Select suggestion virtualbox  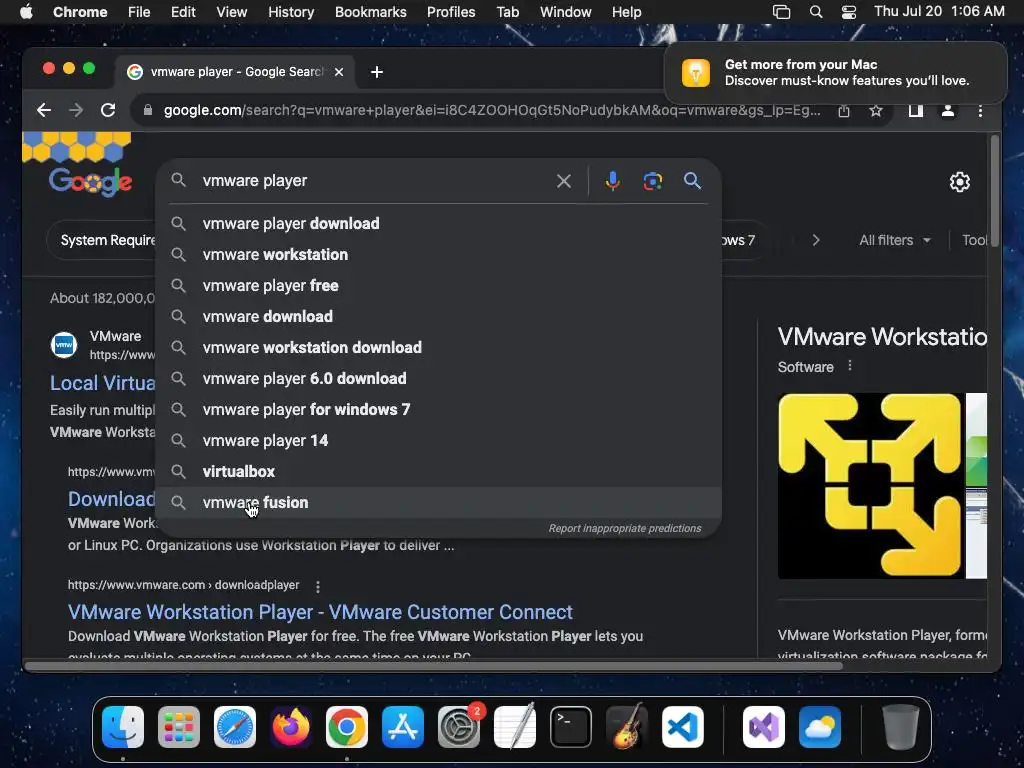pos(438,472)
